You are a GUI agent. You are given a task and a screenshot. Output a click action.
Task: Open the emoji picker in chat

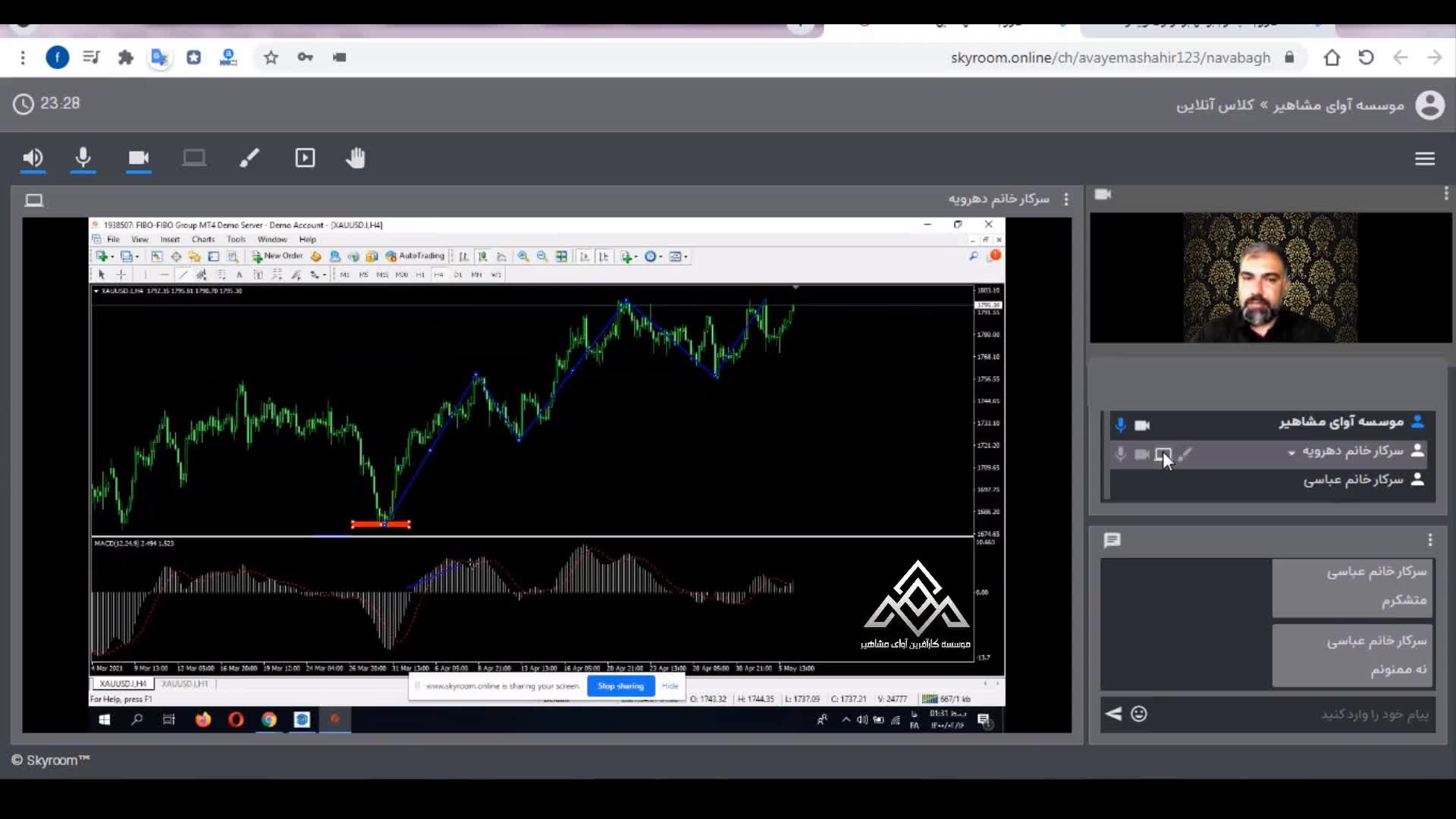click(x=1139, y=714)
